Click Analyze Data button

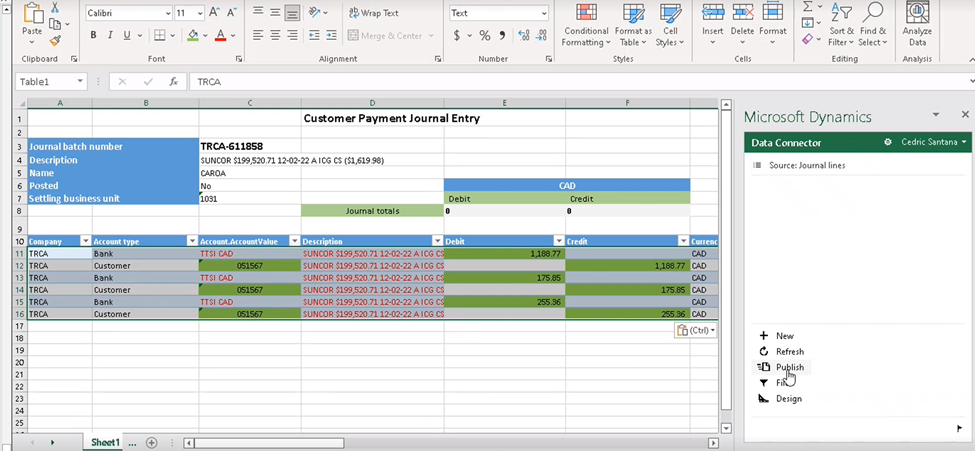coord(917,25)
